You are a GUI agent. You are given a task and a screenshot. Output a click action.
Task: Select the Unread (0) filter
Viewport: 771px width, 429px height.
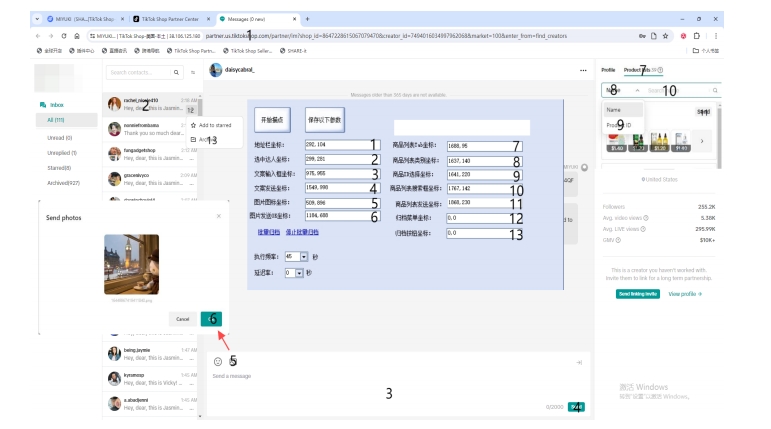[59, 138]
